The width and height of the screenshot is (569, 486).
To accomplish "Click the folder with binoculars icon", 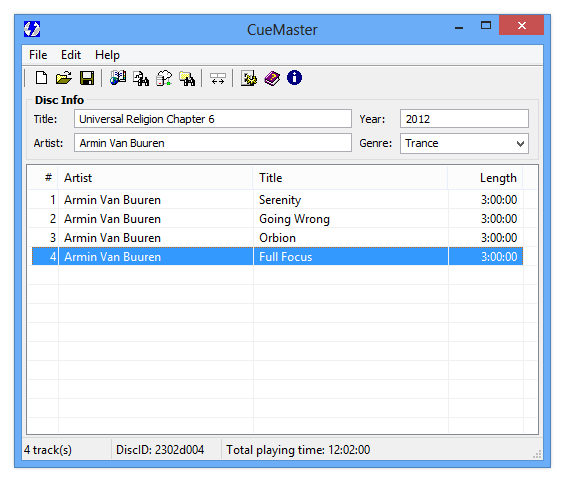I will (x=187, y=78).
